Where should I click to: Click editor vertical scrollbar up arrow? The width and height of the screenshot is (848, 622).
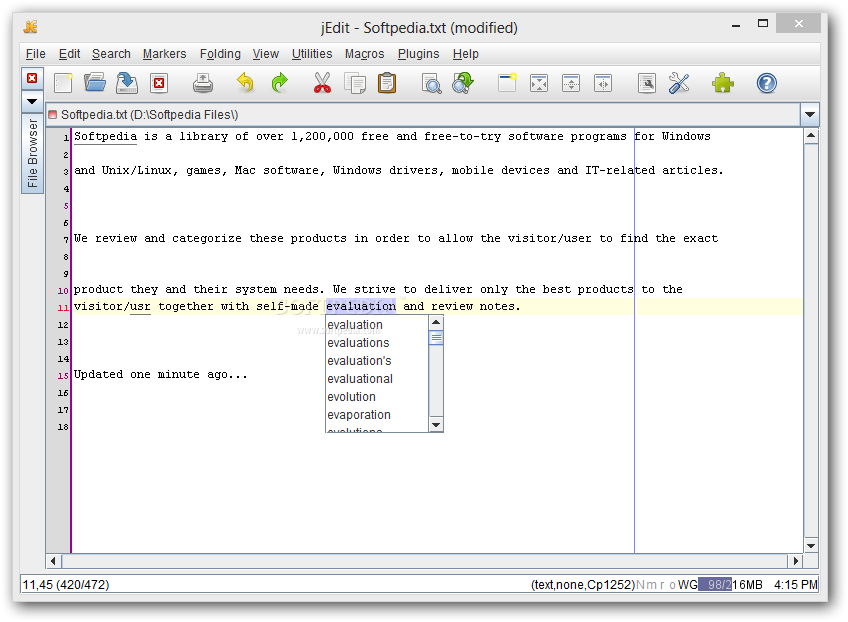811,136
